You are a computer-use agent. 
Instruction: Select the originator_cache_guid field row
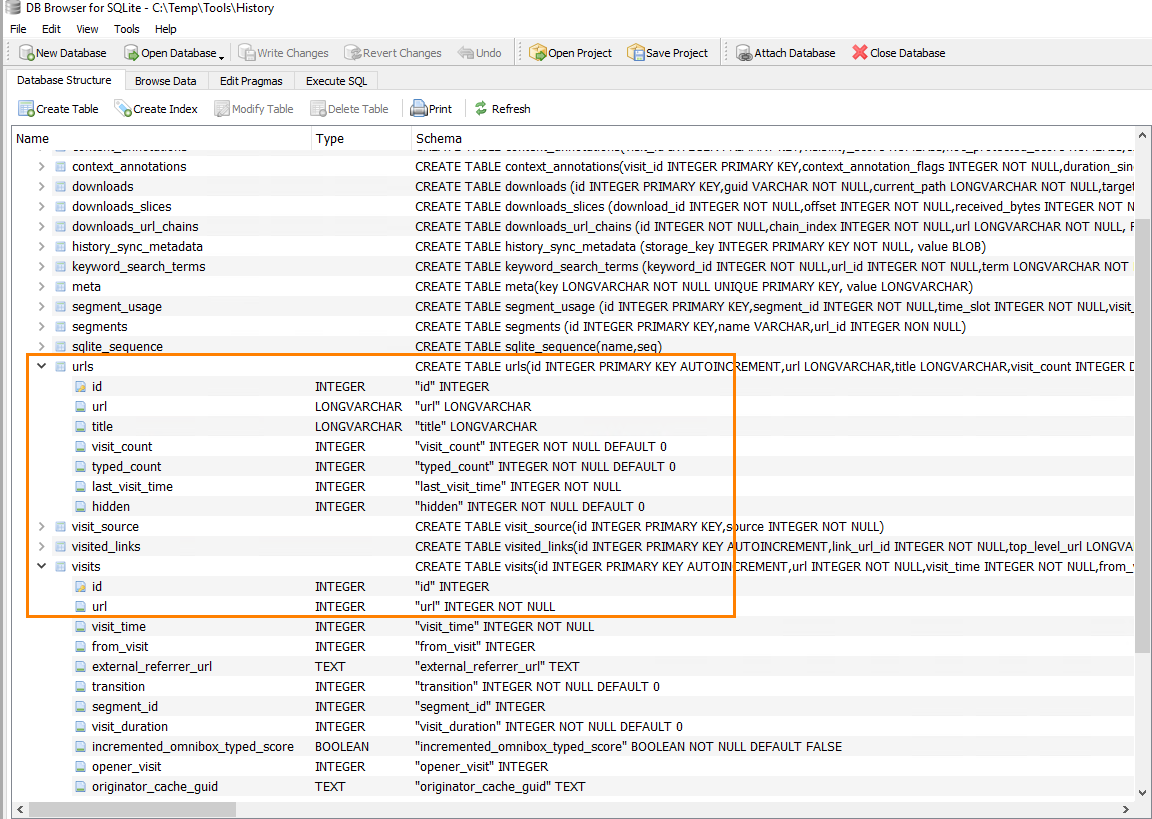pyautogui.click(x=573, y=787)
